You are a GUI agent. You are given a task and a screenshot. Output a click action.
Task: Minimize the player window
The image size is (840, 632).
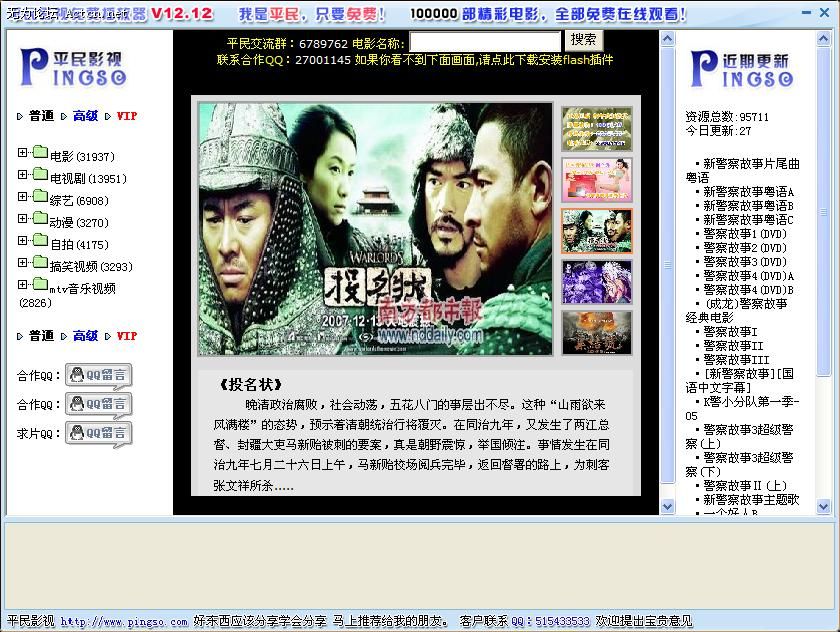tap(806, 13)
